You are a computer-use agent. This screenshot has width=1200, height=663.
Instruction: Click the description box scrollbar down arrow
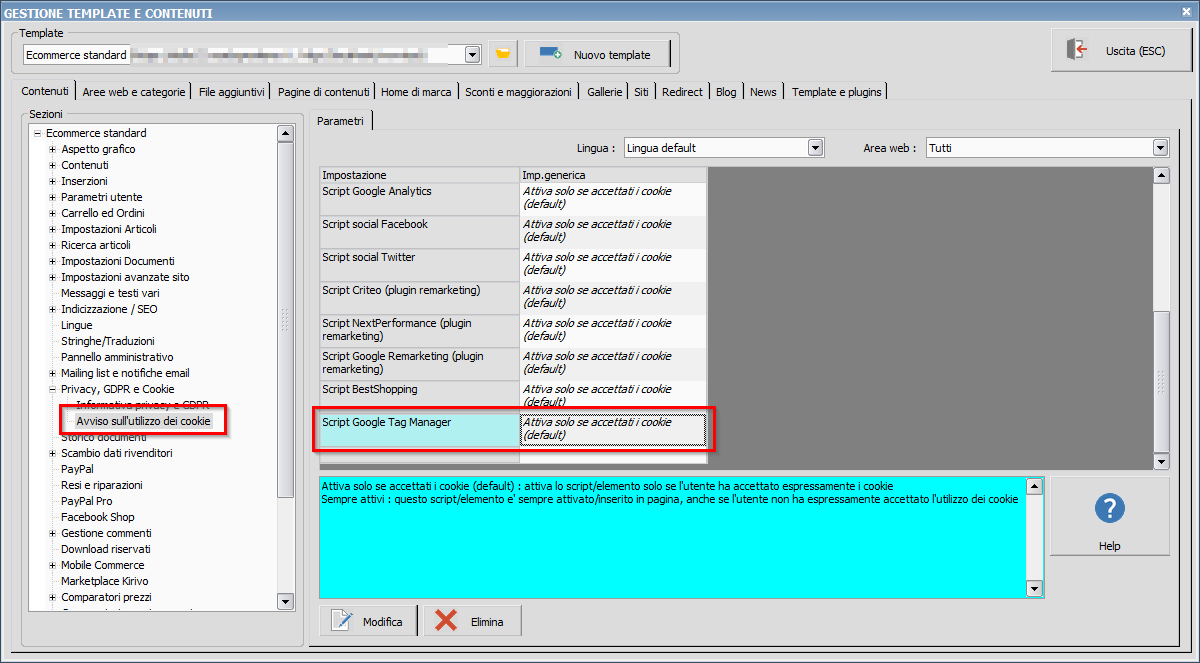click(1035, 590)
